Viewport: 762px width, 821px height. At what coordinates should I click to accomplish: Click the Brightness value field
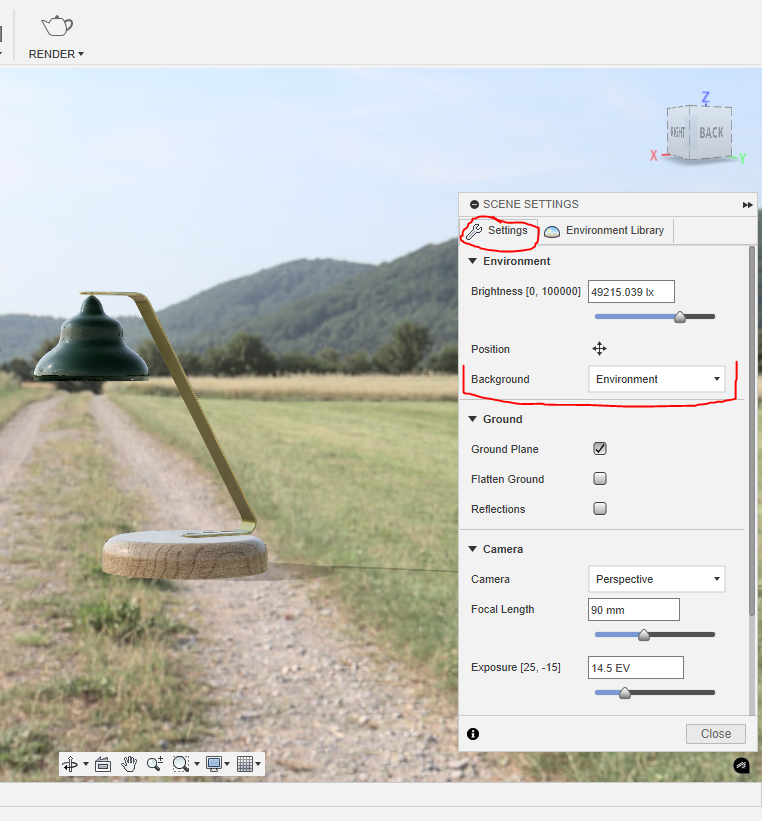point(631,292)
